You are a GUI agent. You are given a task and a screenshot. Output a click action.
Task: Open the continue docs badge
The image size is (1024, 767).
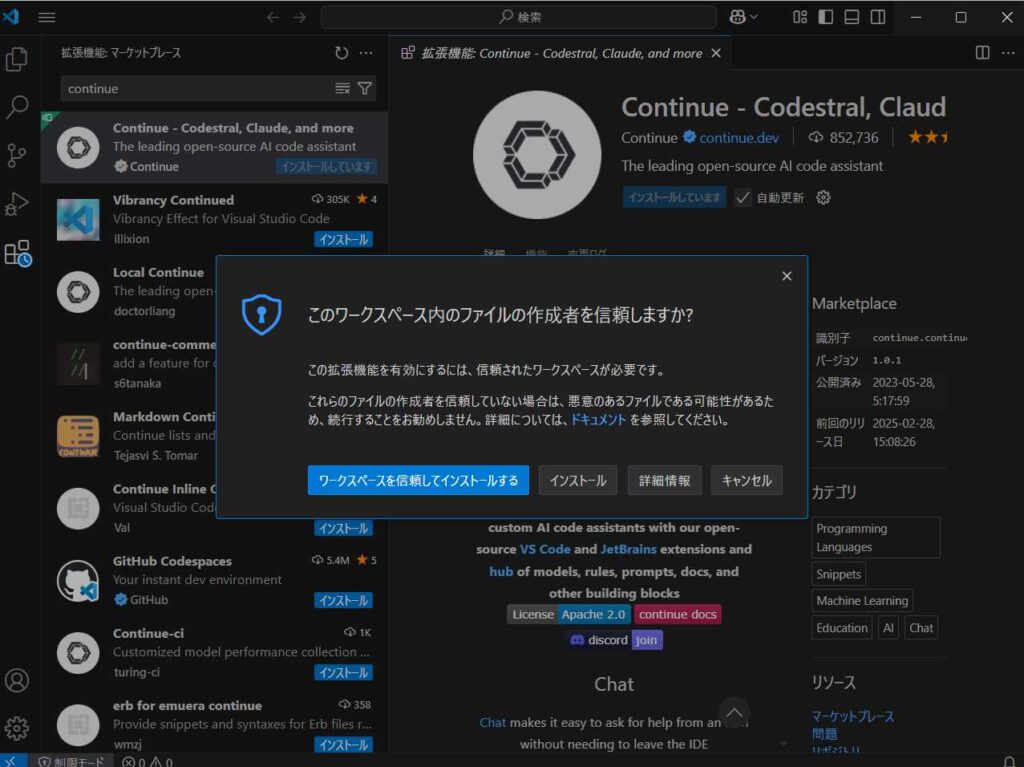click(x=677, y=614)
